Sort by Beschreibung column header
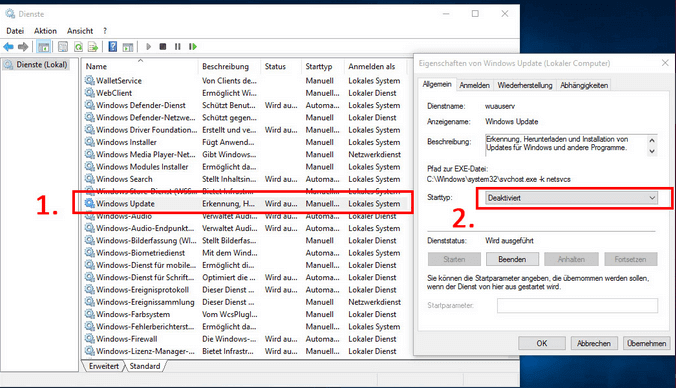The width and height of the screenshot is (676, 388). tap(229, 66)
